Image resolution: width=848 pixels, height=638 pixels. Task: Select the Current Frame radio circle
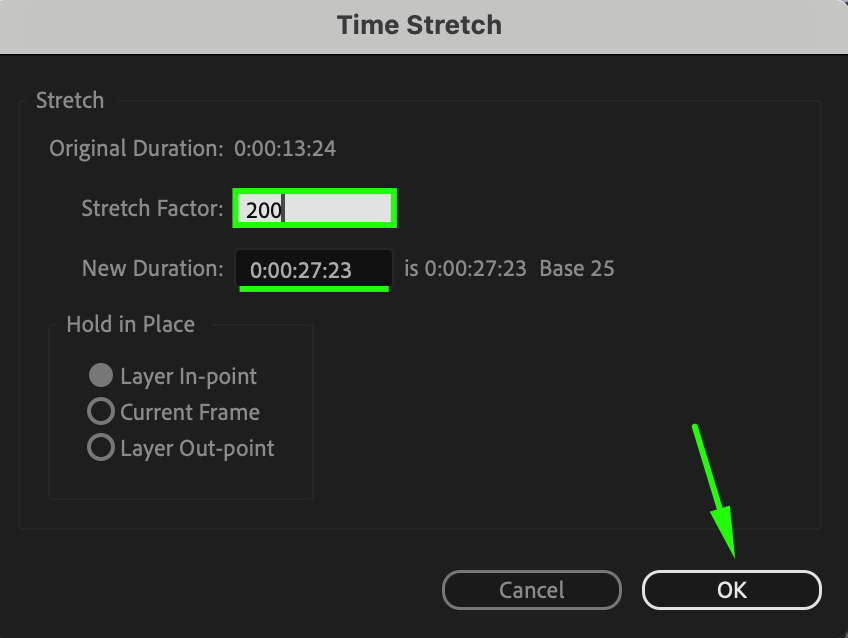101,411
